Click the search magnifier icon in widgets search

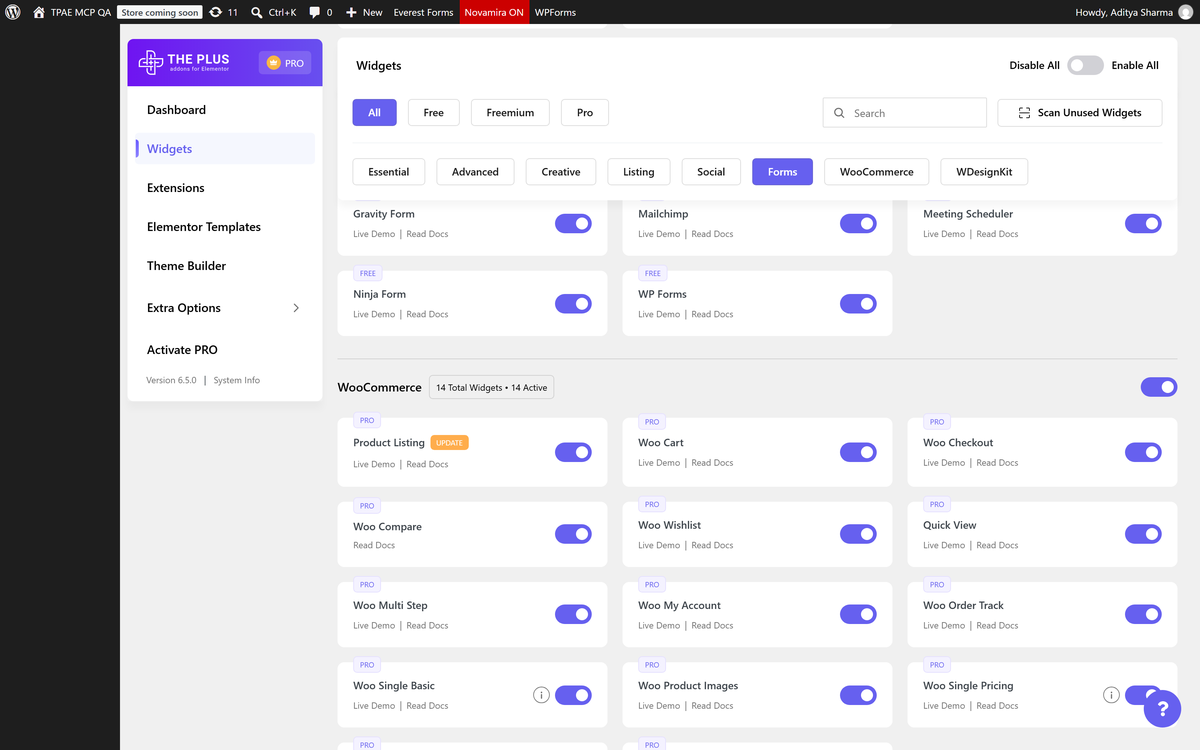point(839,113)
